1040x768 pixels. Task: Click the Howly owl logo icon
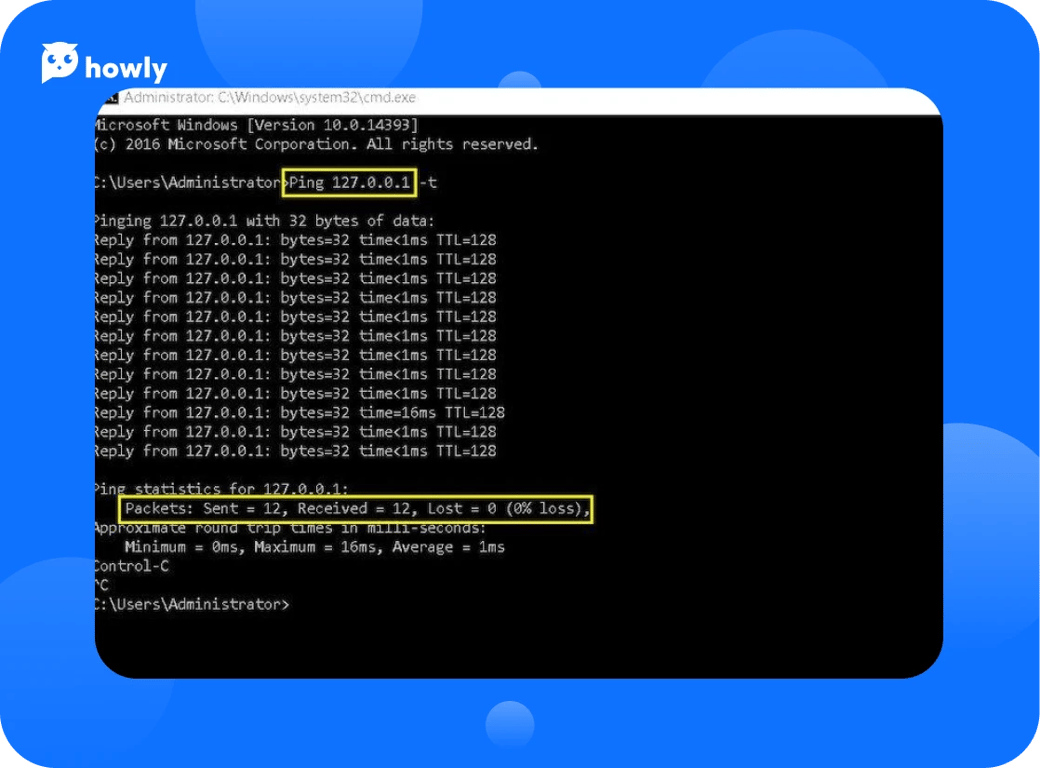(x=60, y=63)
